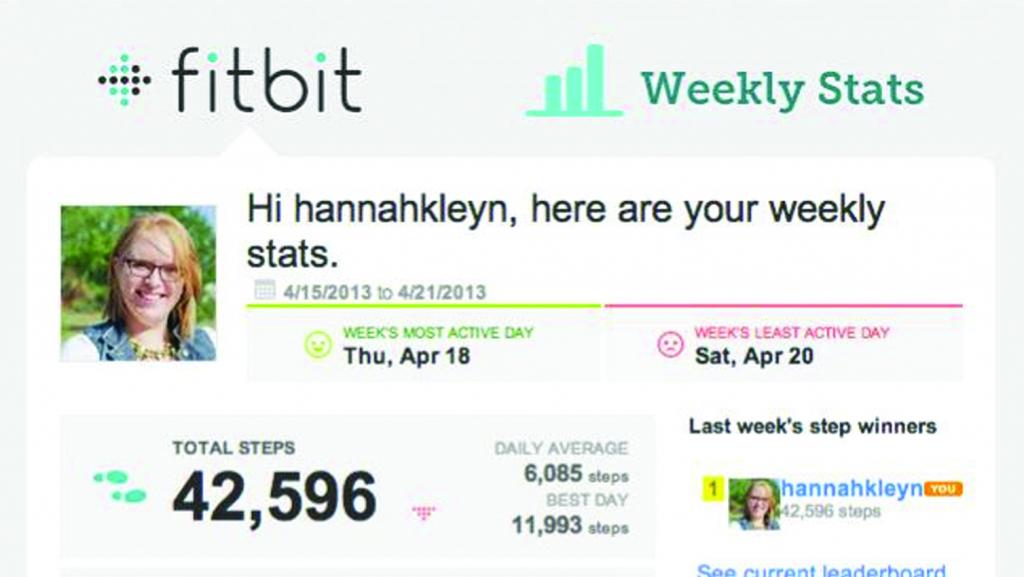Click the 42,596 total steps number
Image resolution: width=1024 pixels, height=577 pixels.
click(x=274, y=497)
